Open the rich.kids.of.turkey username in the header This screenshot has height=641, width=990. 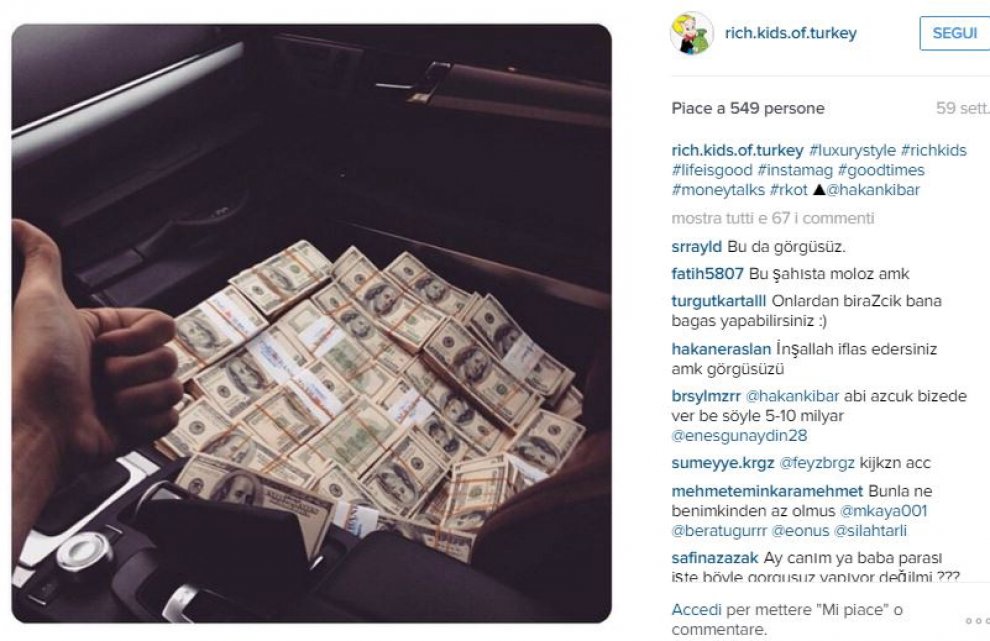[790, 33]
